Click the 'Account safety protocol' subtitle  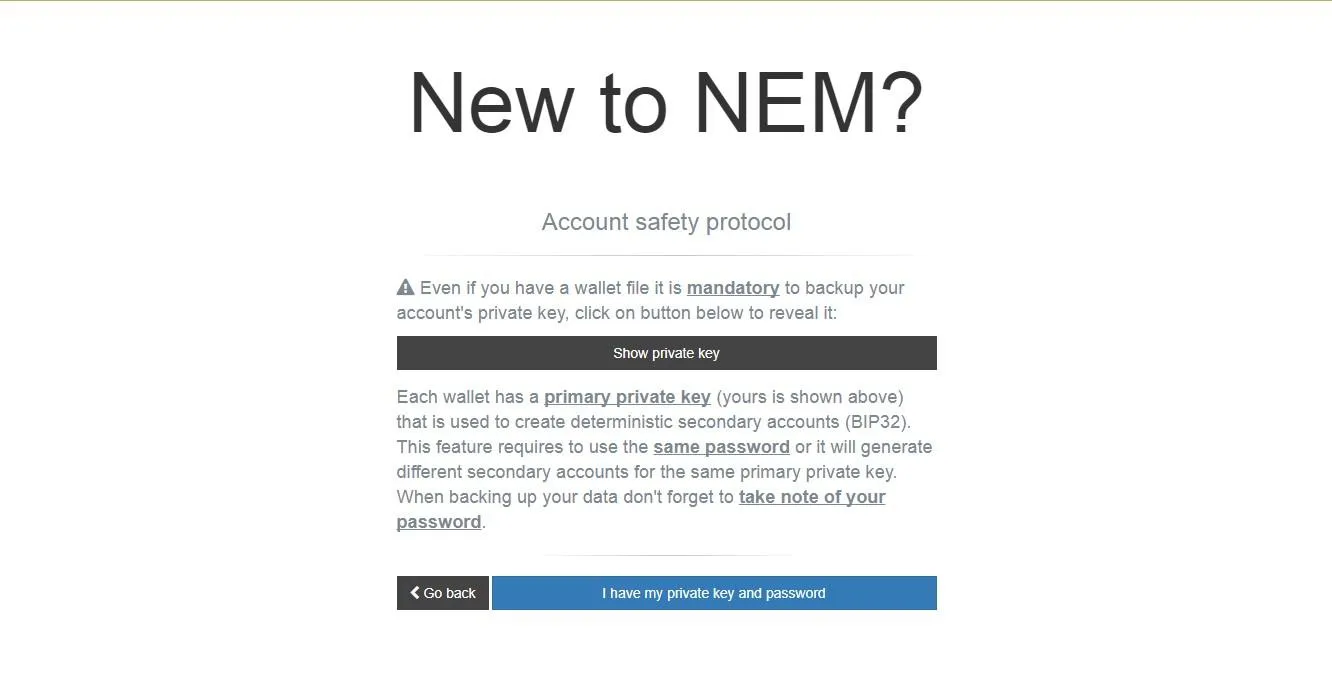coord(666,221)
